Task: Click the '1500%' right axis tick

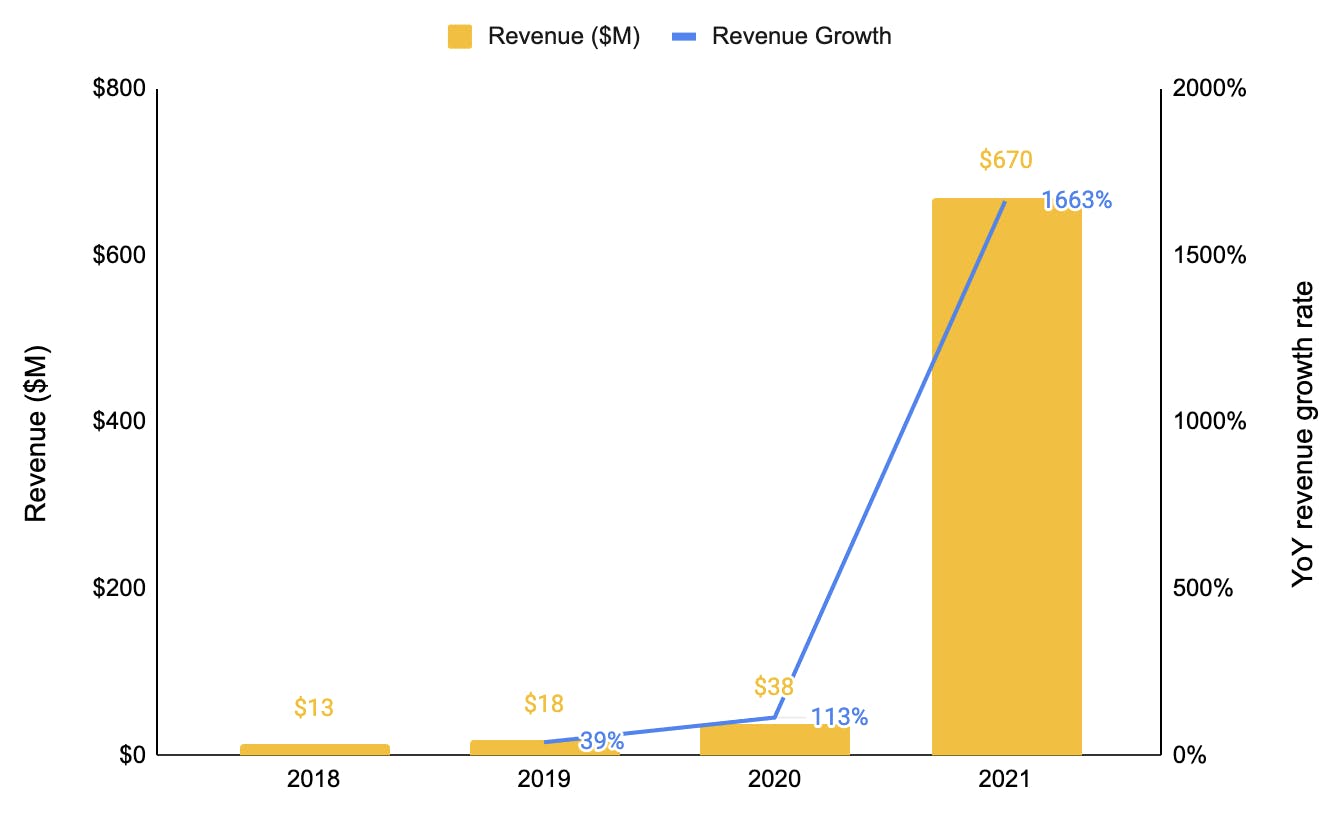Action: click(x=1211, y=255)
